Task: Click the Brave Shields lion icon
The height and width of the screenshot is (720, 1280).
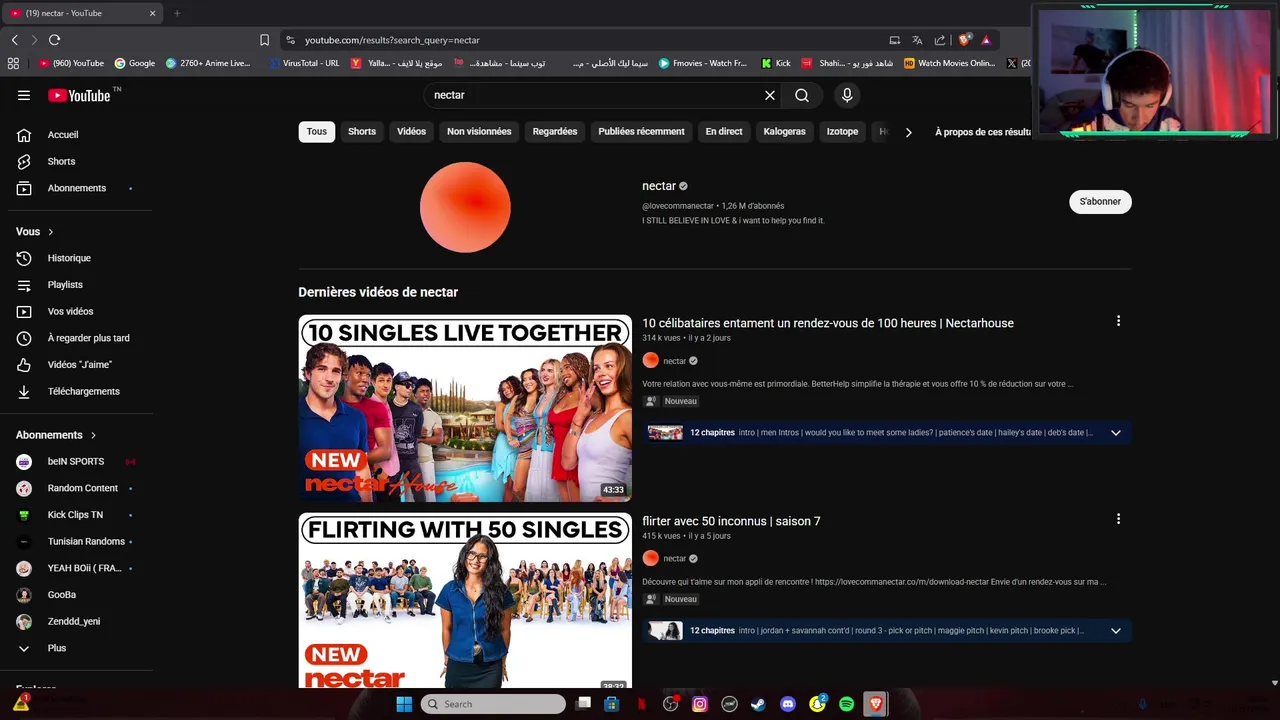Action: (964, 40)
